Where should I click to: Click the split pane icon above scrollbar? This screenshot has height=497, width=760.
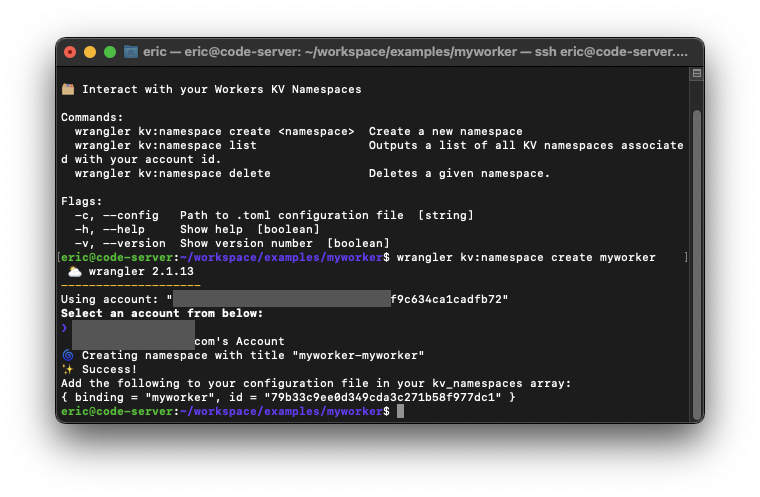click(696, 74)
